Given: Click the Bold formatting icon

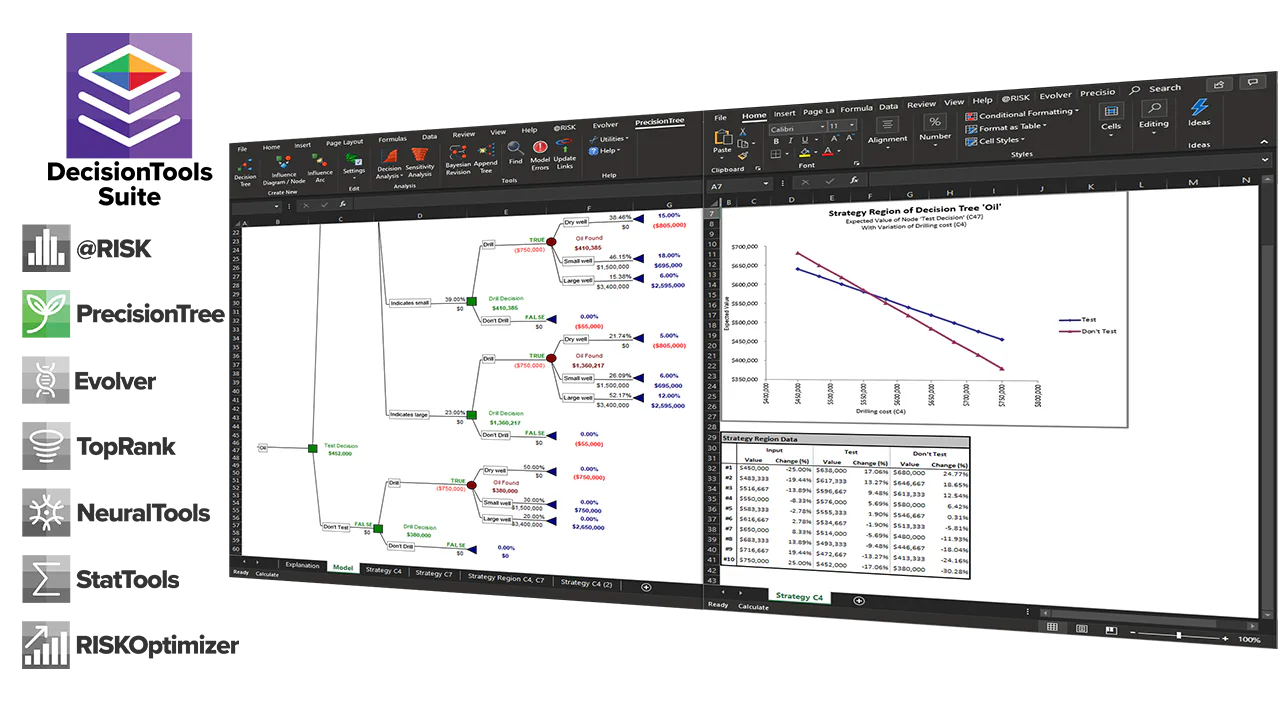Looking at the screenshot, I should tap(776, 142).
